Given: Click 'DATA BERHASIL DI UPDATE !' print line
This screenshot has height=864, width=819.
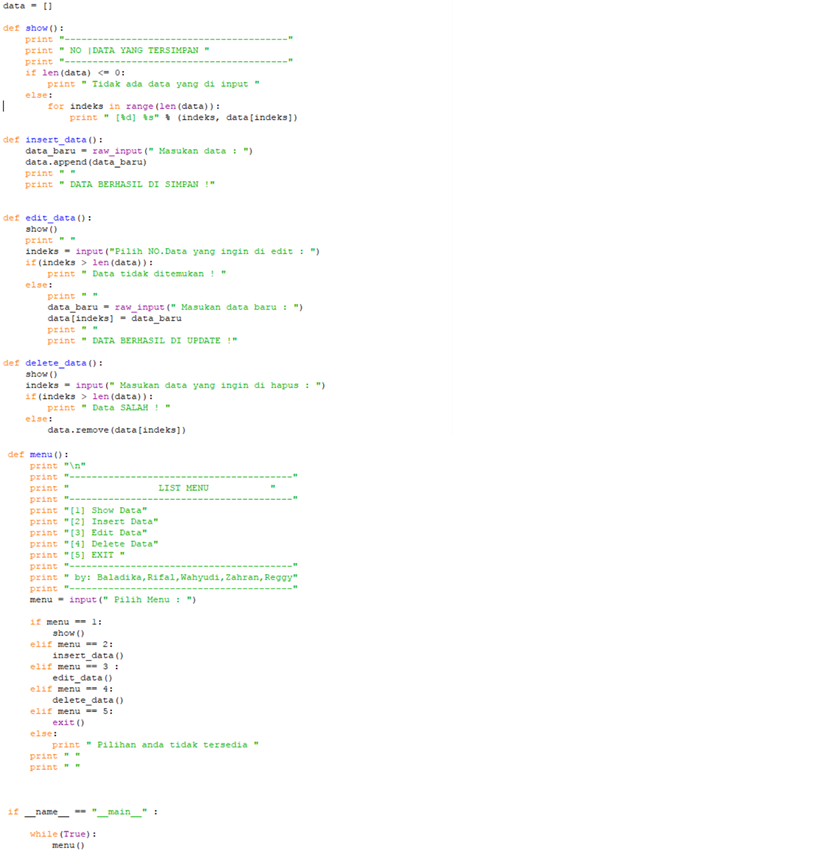Looking at the screenshot, I should click(x=142, y=341).
